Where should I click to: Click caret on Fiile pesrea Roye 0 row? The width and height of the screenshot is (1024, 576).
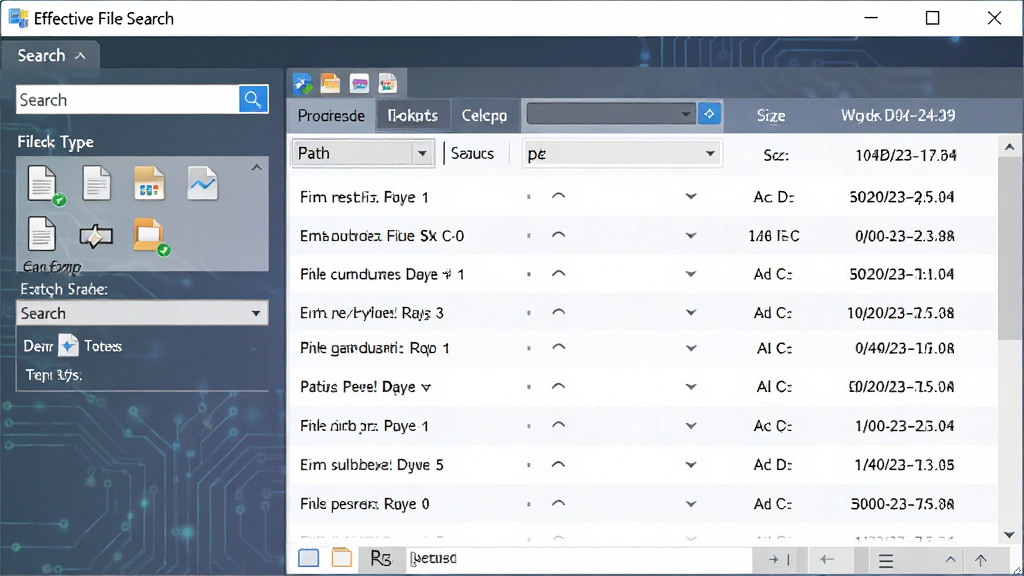[x=558, y=504]
